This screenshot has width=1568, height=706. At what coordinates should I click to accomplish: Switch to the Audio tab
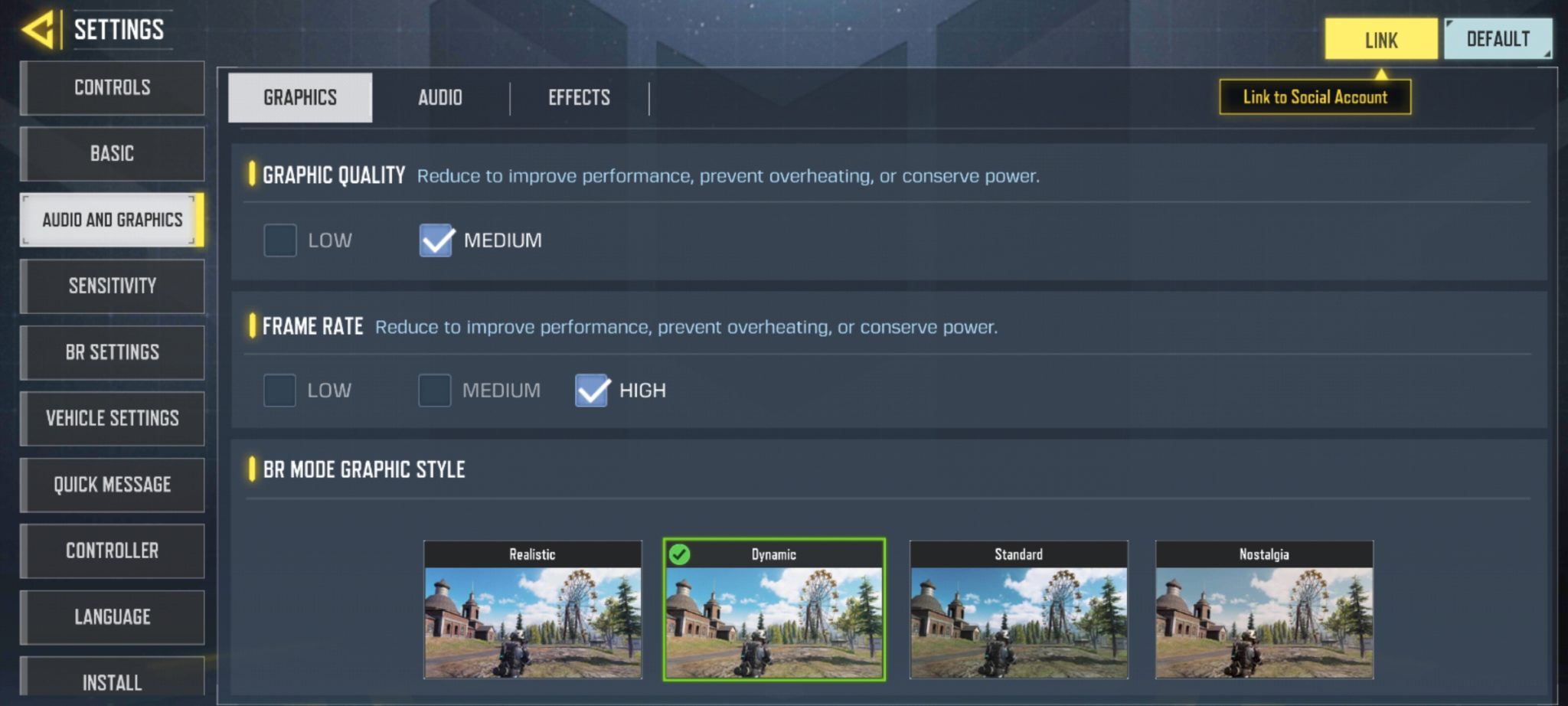tap(440, 98)
